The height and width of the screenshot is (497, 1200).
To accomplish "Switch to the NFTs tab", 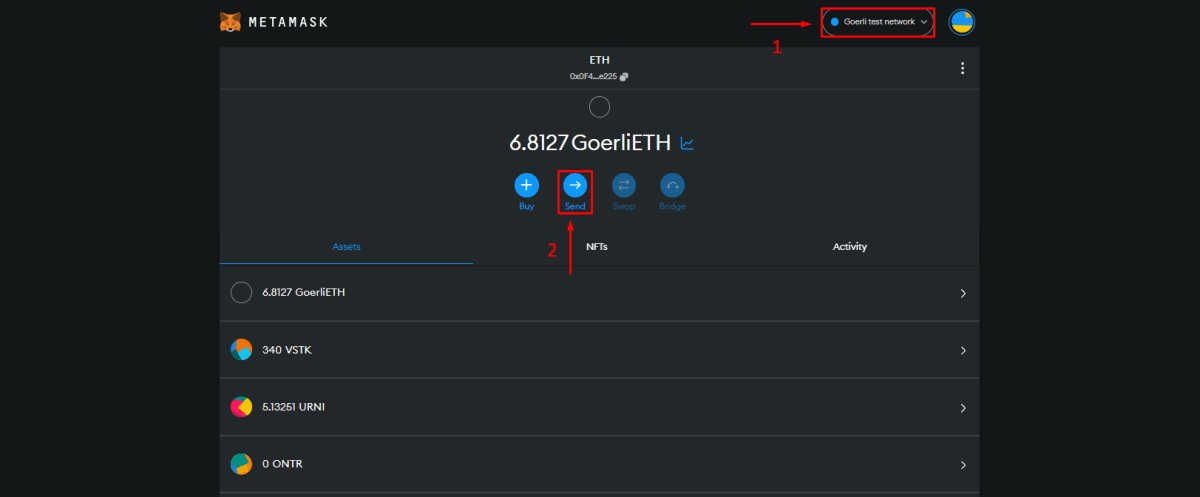I will point(597,246).
